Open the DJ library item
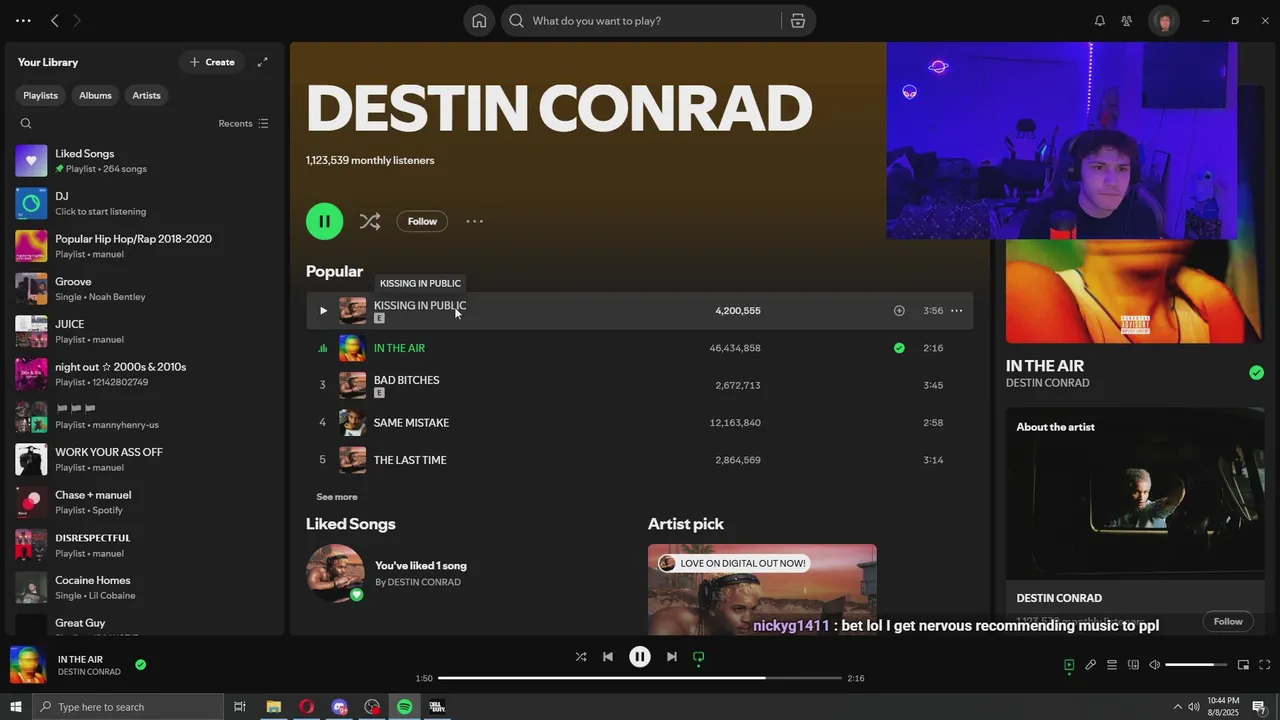 pyautogui.click(x=145, y=204)
